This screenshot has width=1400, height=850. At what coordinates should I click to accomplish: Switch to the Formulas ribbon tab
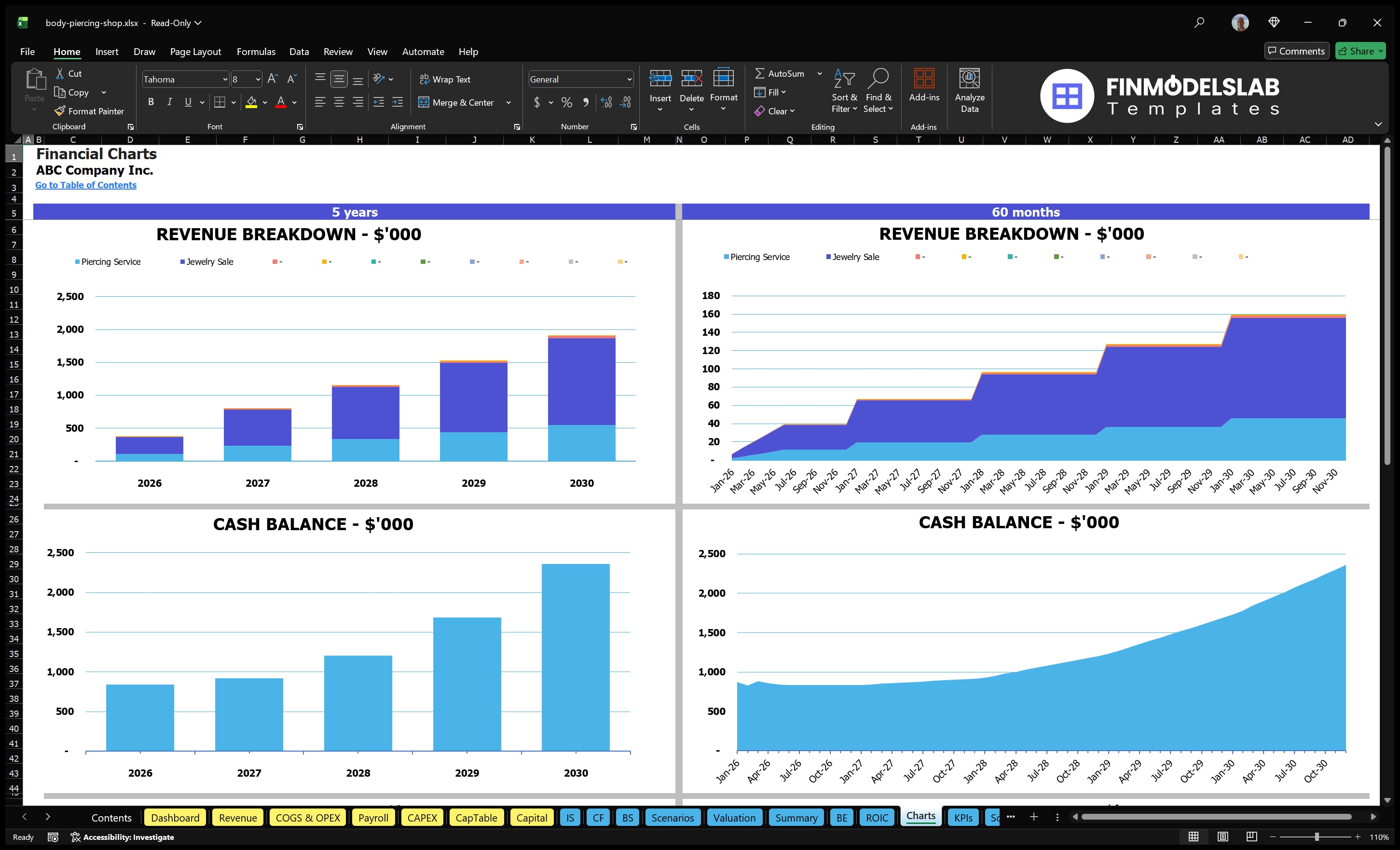pos(256,51)
